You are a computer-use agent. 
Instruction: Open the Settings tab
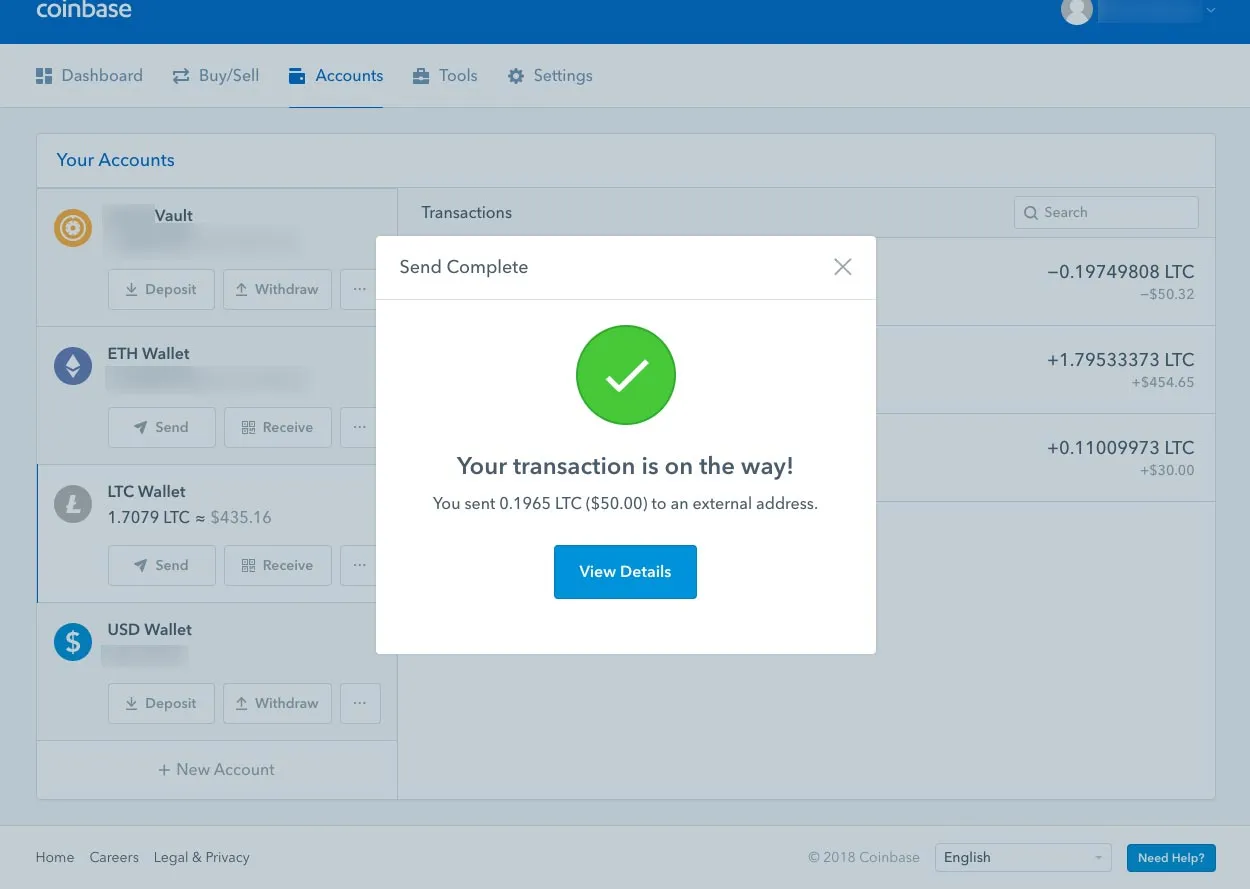(550, 75)
